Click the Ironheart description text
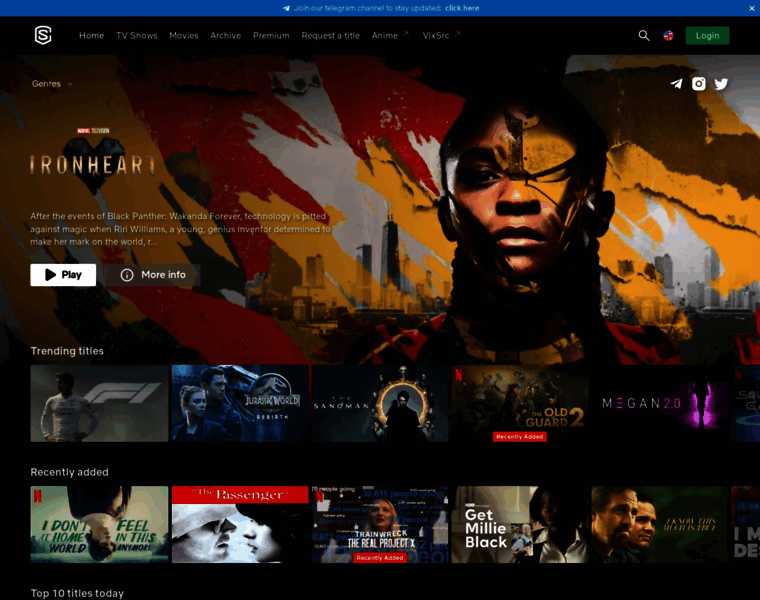The height and width of the screenshot is (600, 760). tap(180, 229)
